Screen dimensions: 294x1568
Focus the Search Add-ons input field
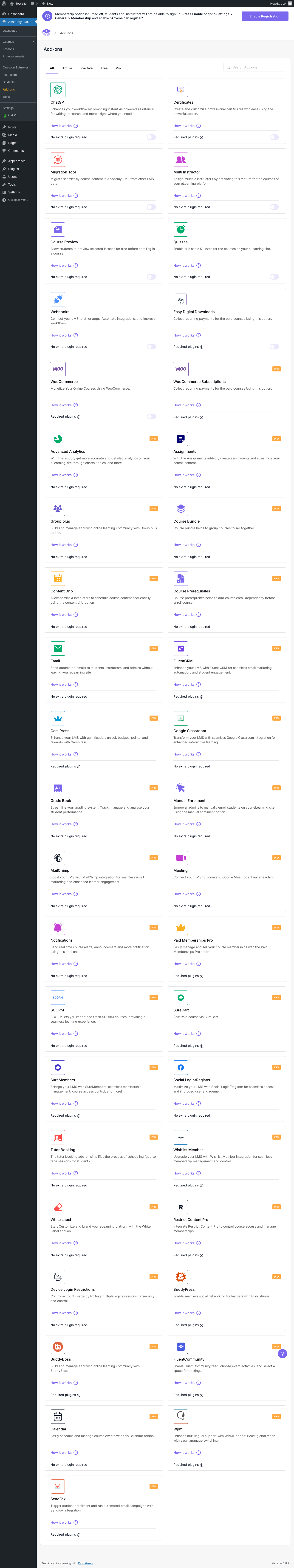pos(254,68)
